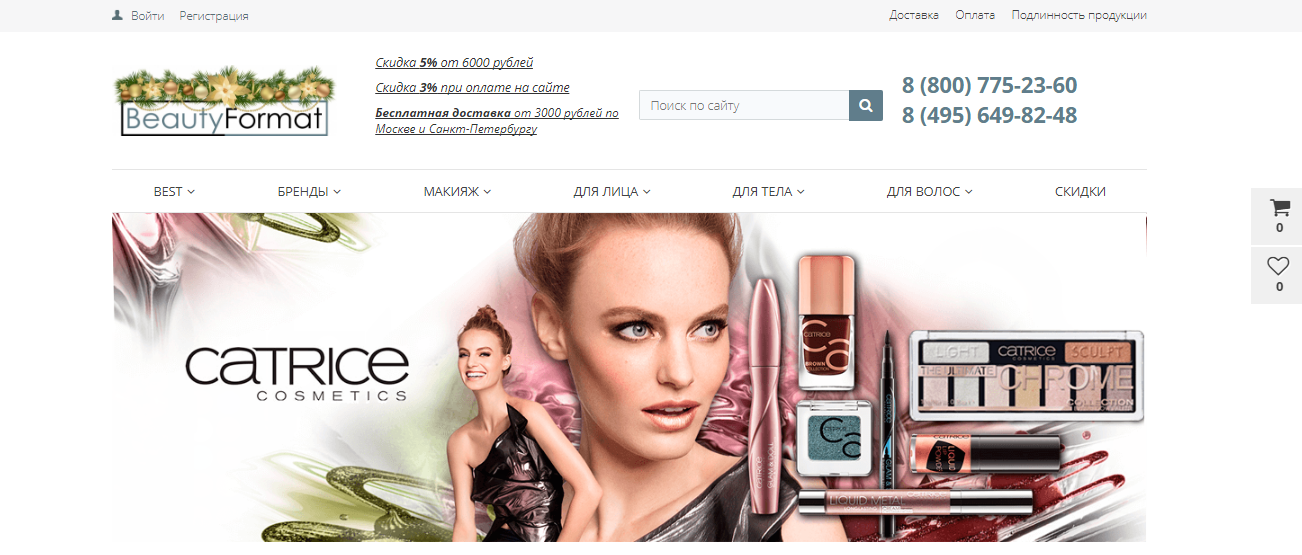Viewport: 1302px width, 555px height.
Task: Click the BeautyFormat logo
Action: coord(224,101)
